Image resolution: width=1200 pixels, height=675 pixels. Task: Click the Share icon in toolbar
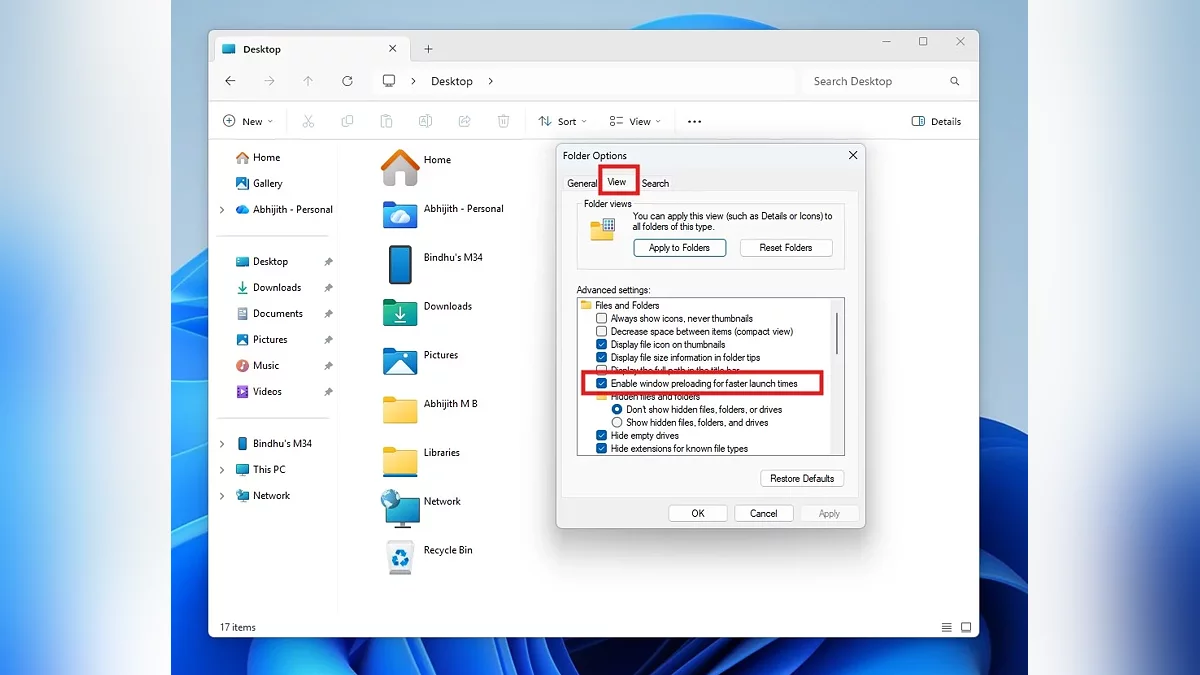click(x=464, y=121)
